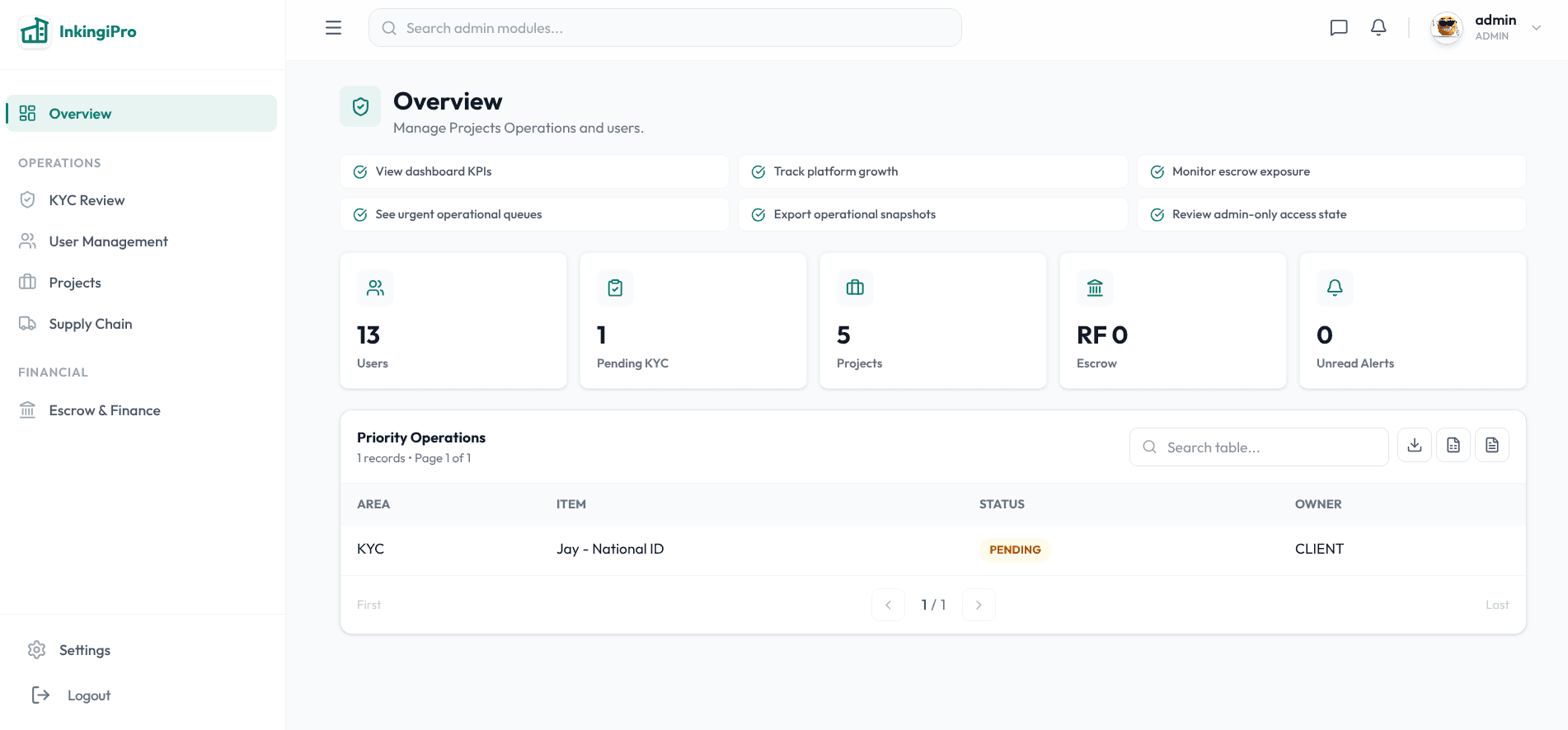Click the ITEM column header
1568x730 pixels.
tap(571, 504)
